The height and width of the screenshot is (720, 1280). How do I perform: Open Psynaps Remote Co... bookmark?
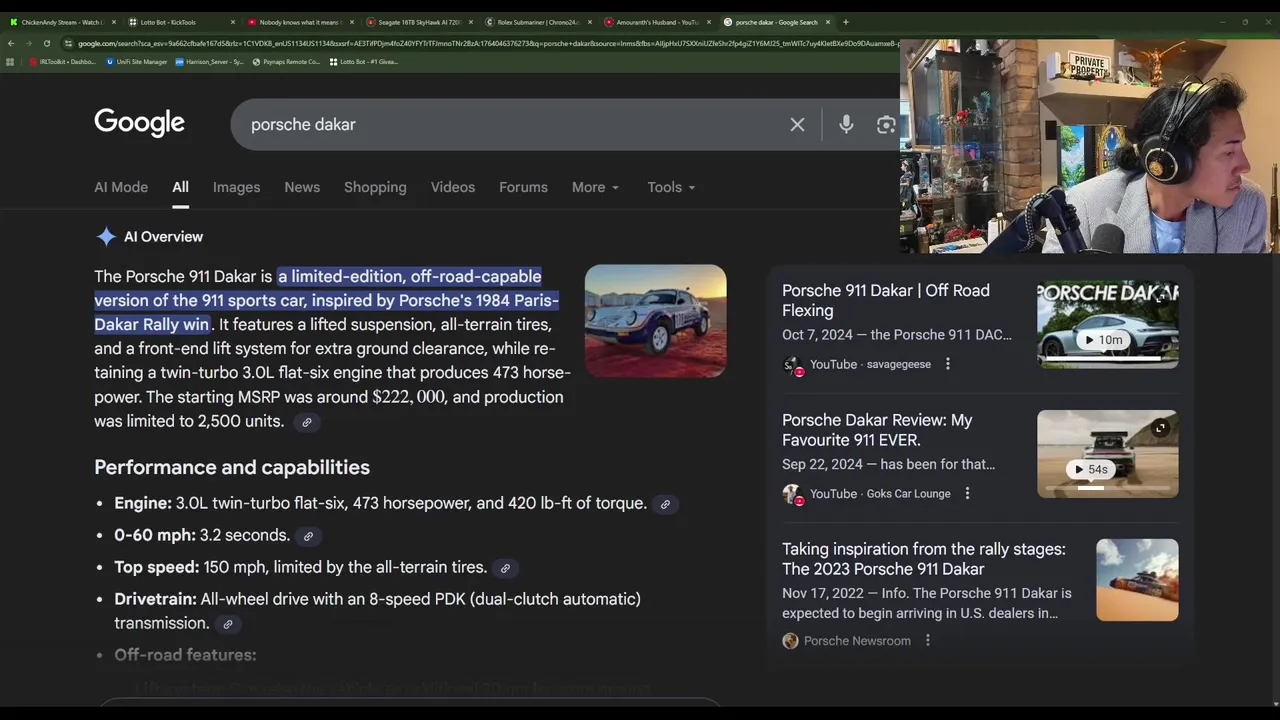tap(286, 62)
